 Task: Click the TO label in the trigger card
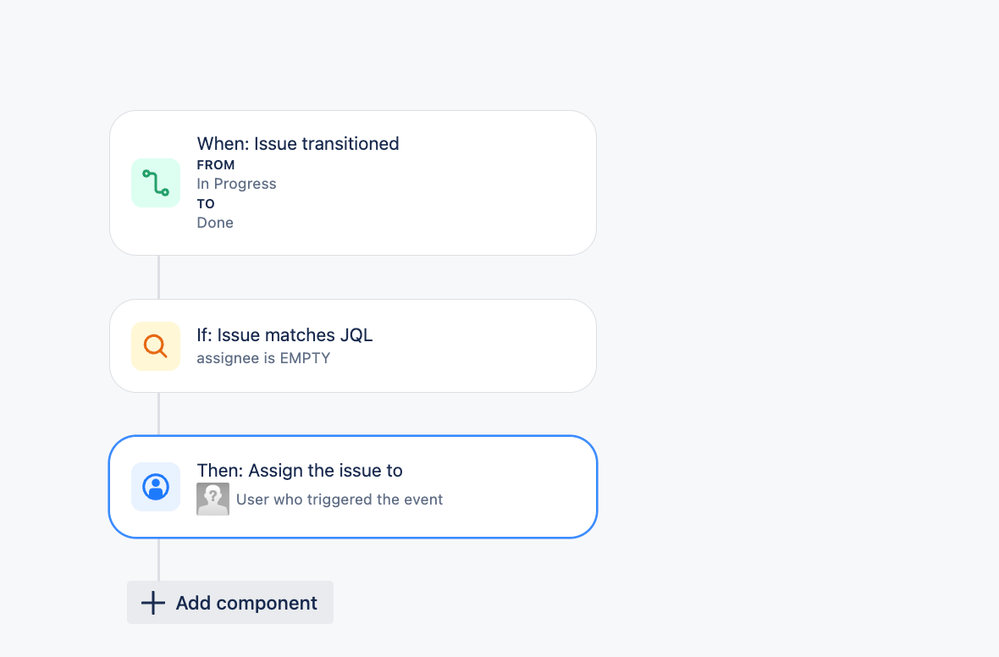[x=205, y=204]
